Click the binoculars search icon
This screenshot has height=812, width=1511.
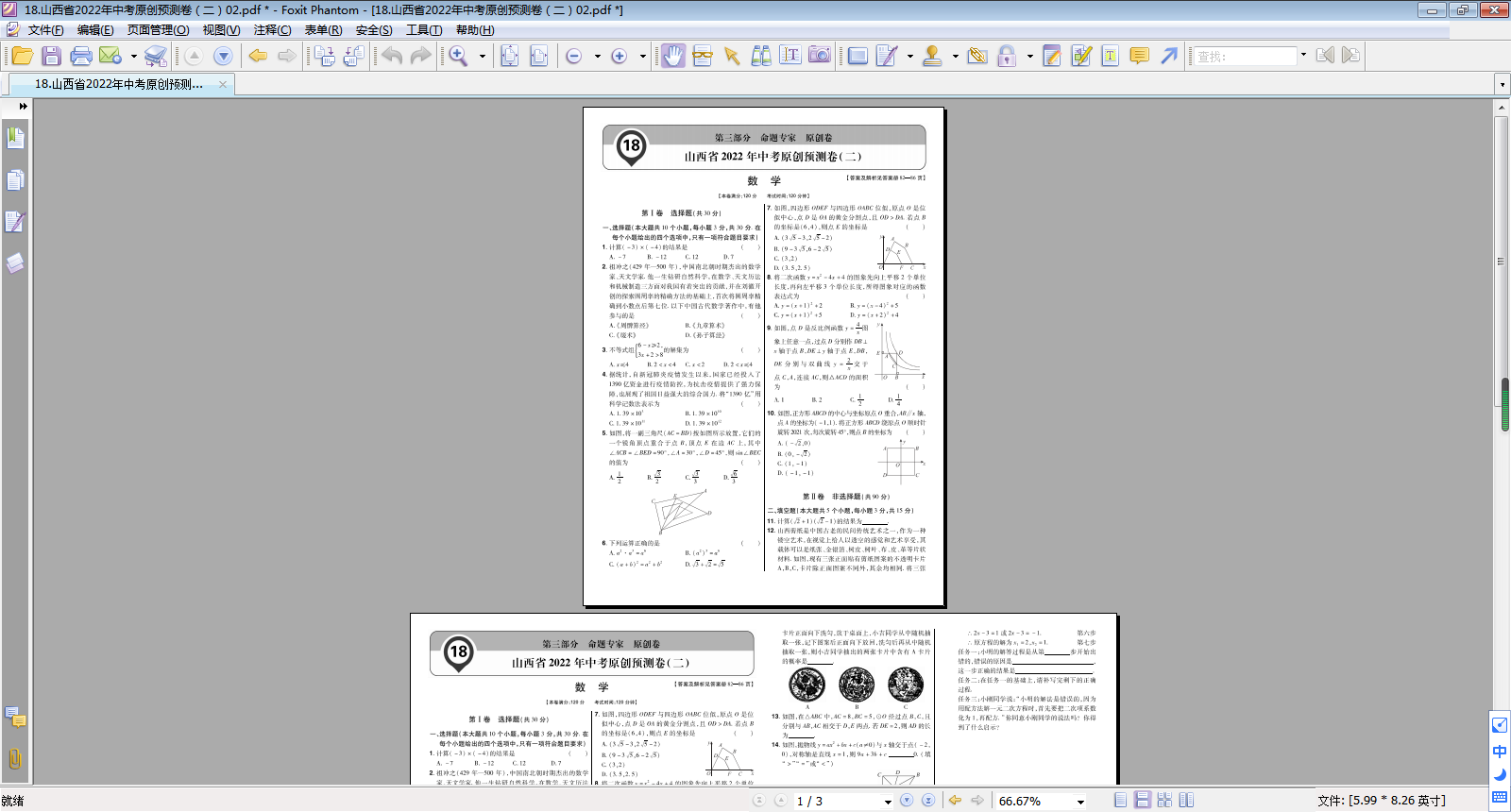[761, 57]
